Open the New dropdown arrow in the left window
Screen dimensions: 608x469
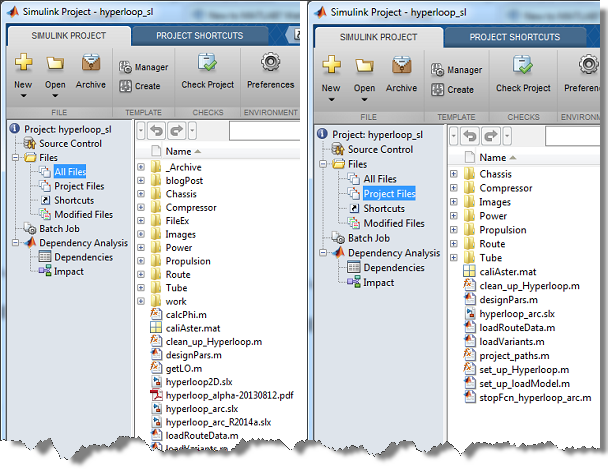[x=24, y=98]
